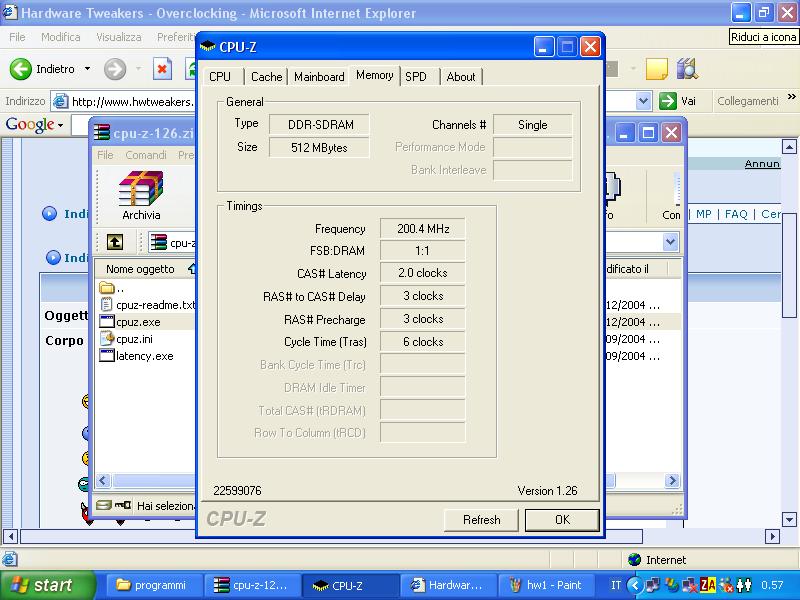Click the WinRAR title bar books icon

coord(102,133)
